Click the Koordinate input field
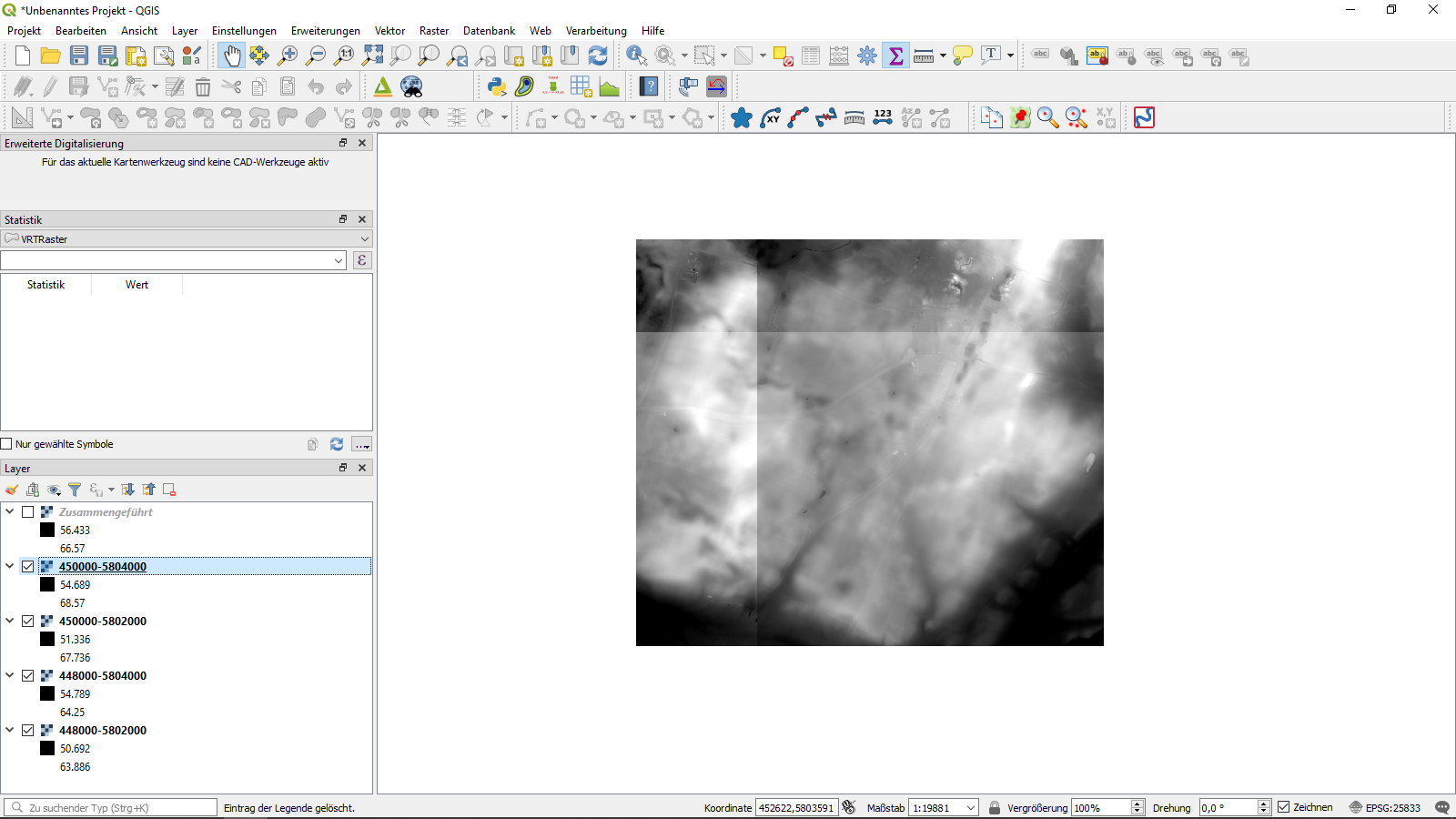Viewport: 1456px width, 819px height. tap(796, 808)
